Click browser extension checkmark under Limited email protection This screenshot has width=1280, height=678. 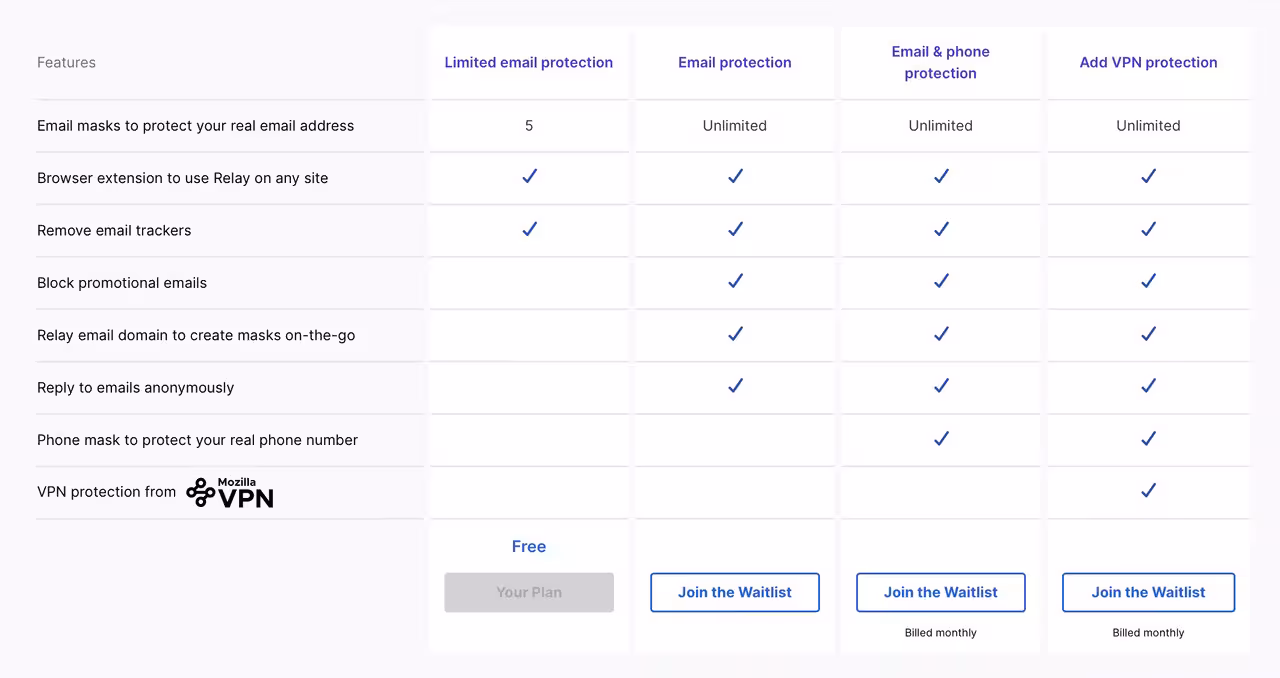click(x=529, y=177)
